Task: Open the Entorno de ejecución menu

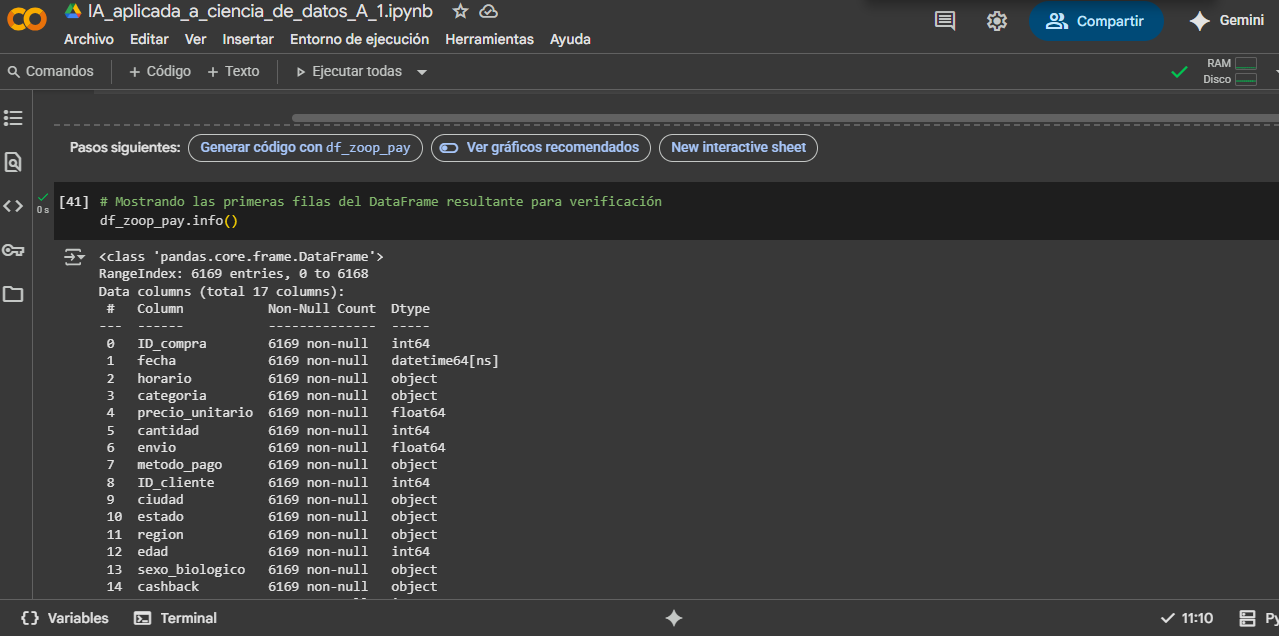Action: (359, 39)
